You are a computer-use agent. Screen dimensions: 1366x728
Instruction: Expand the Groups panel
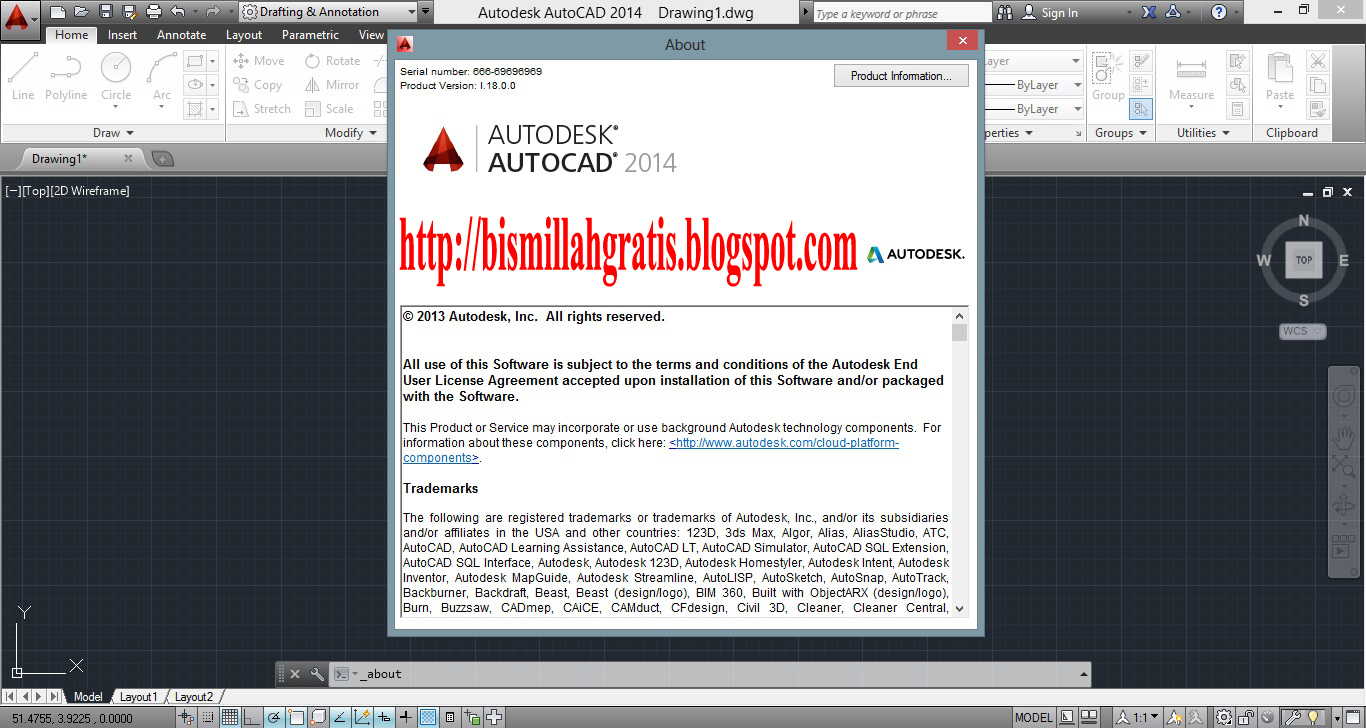pyautogui.click(x=1120, y=133)
